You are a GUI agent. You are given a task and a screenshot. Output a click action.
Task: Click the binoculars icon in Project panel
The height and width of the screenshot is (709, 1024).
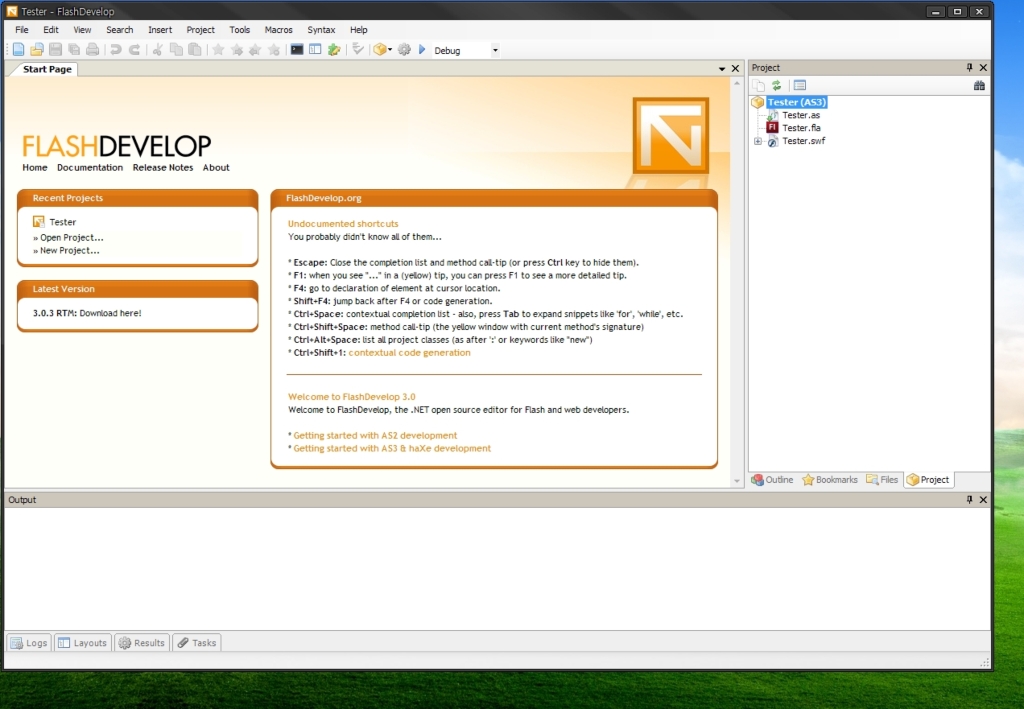(x=979, y=86)
